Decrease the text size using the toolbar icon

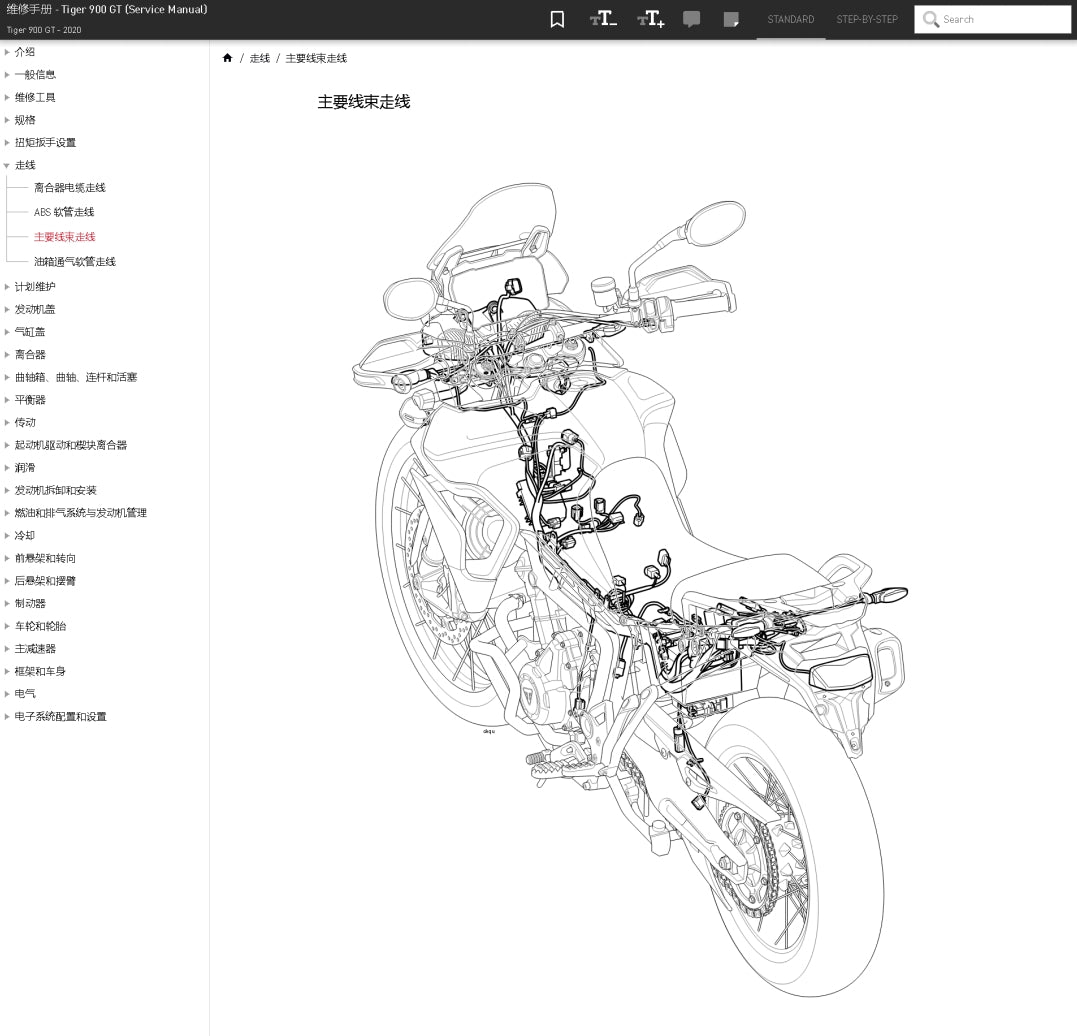point(603,19)
